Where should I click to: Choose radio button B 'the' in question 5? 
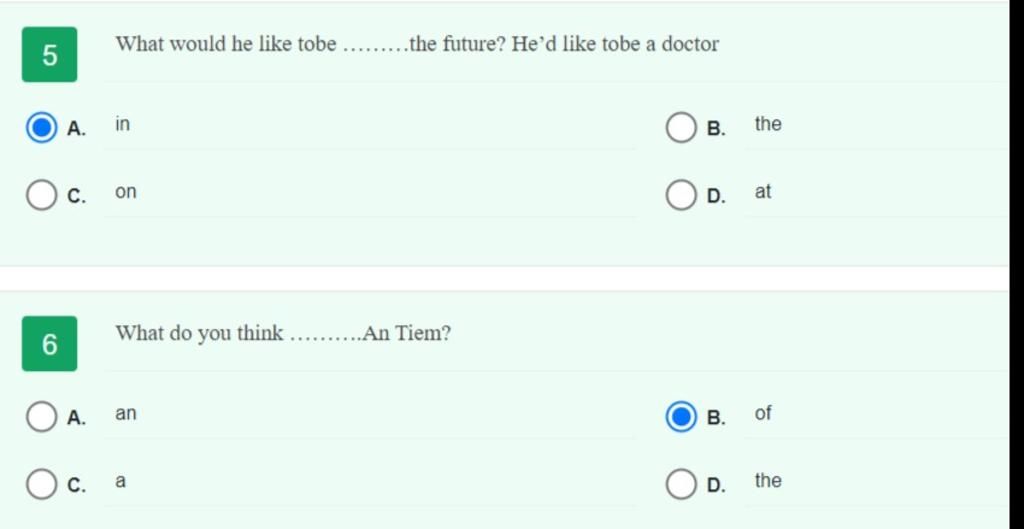[x=681, y=128]
